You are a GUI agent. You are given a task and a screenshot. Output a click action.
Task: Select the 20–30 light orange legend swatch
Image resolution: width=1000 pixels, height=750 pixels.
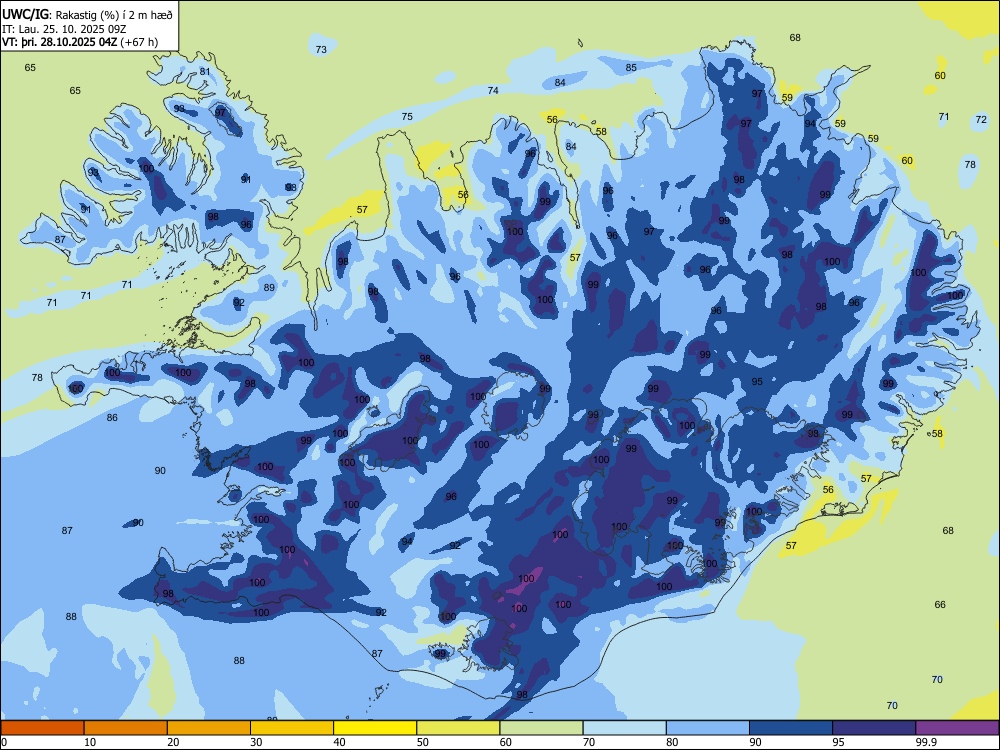click(x=209, y=728)
